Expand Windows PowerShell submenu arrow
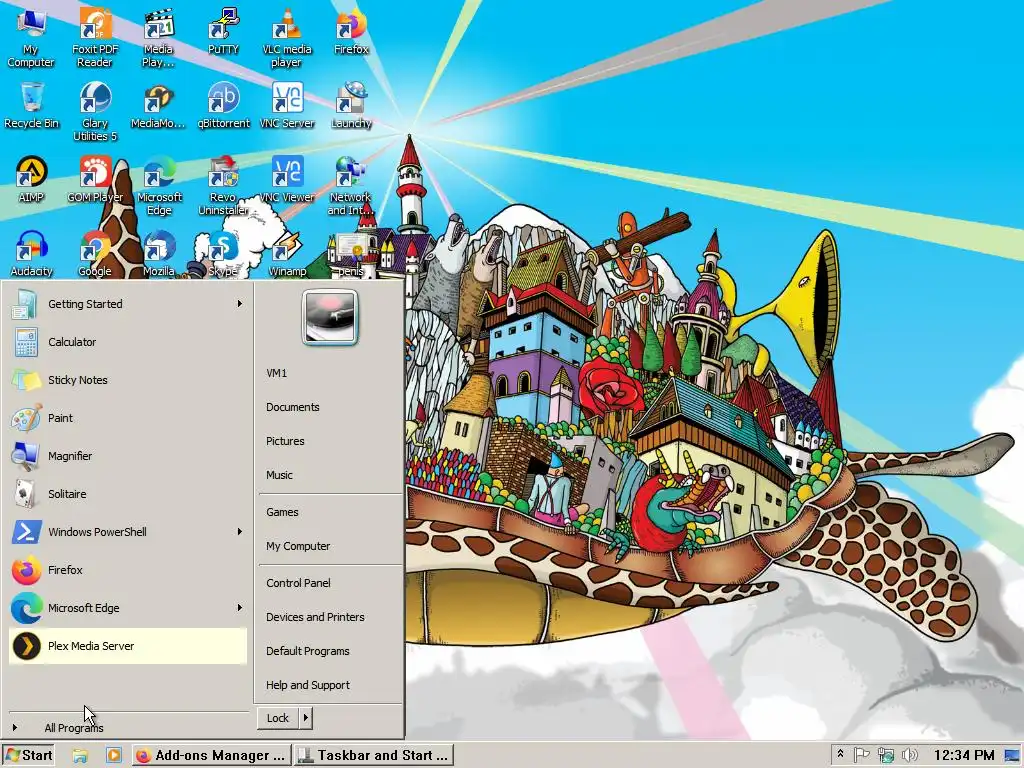 [240, 532]
